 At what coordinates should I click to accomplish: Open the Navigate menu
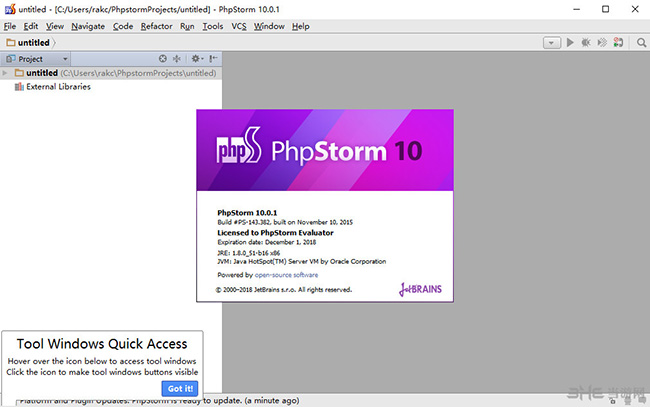tap(88, 27)
